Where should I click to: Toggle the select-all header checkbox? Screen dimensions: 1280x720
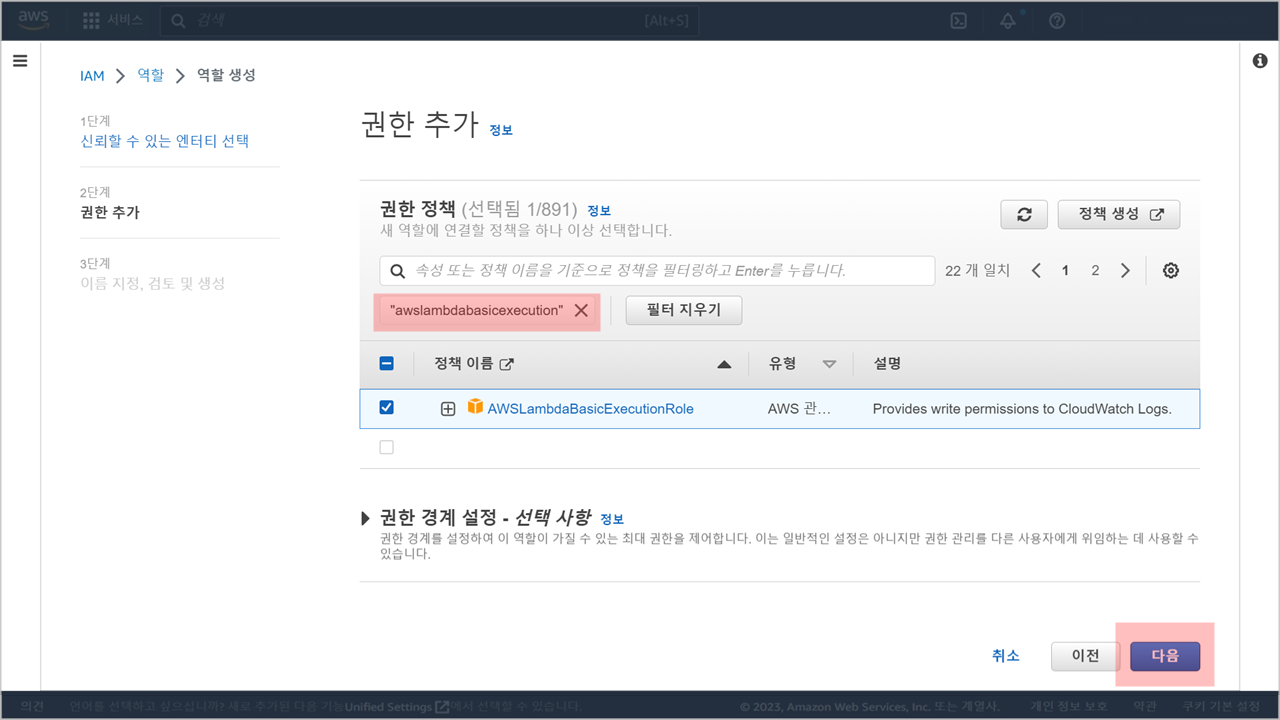pos(387,364)
